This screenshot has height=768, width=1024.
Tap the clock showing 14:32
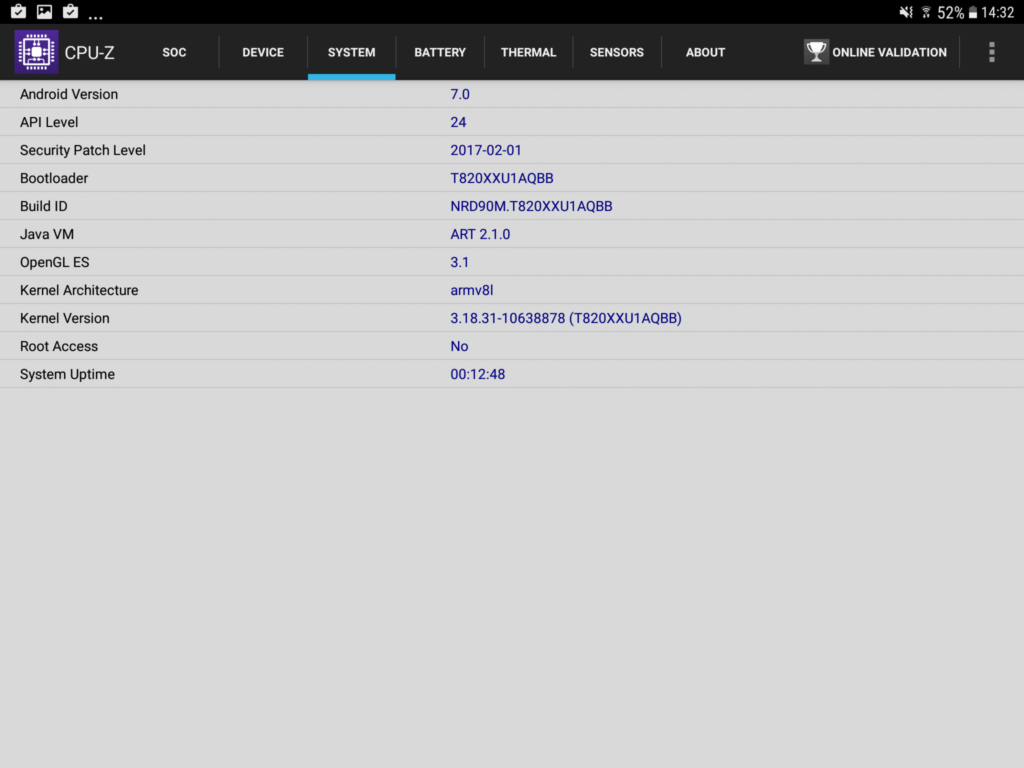(997, 12)
